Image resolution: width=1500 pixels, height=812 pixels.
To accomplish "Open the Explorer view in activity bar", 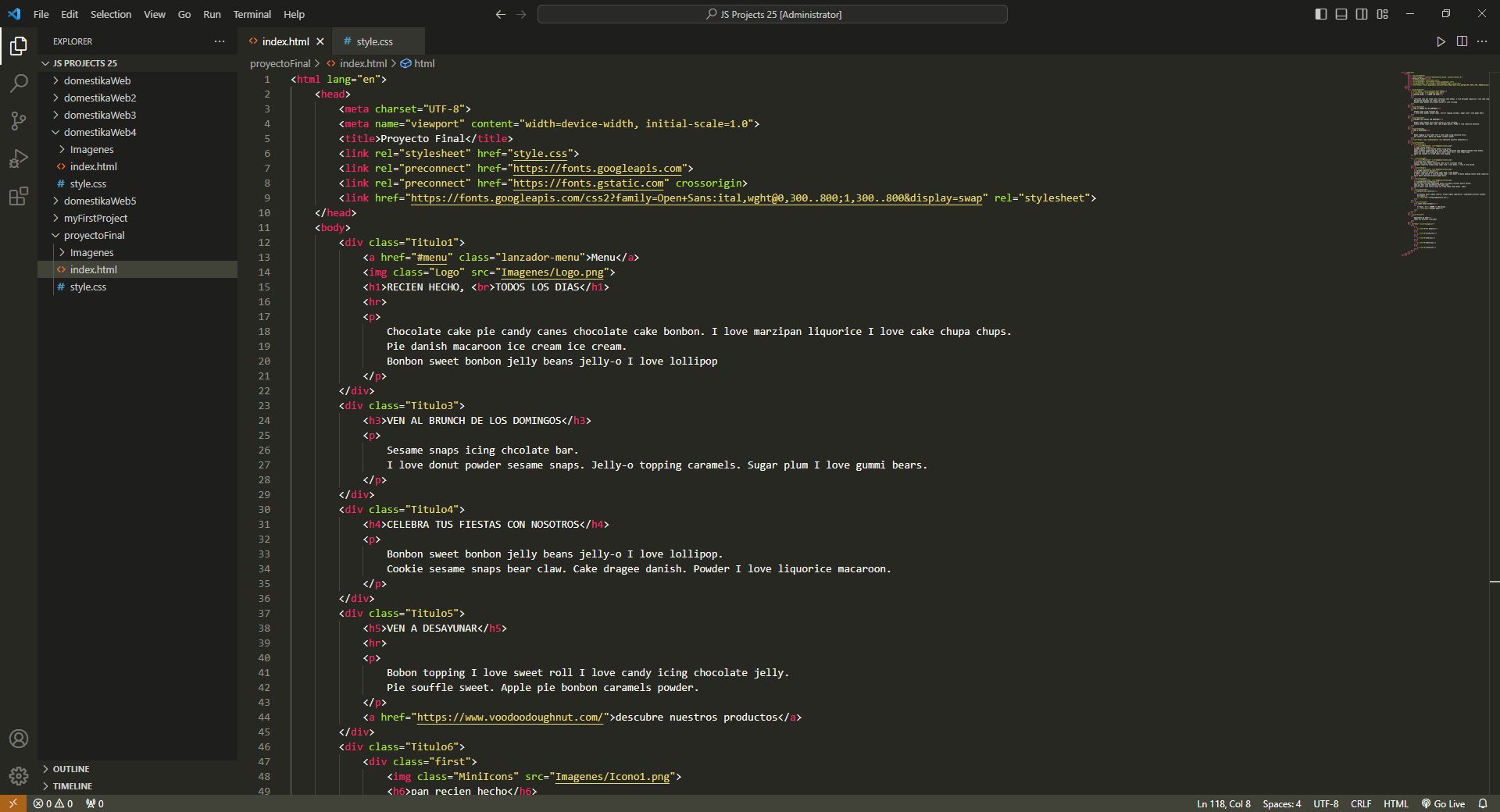I will click(19, 46).
